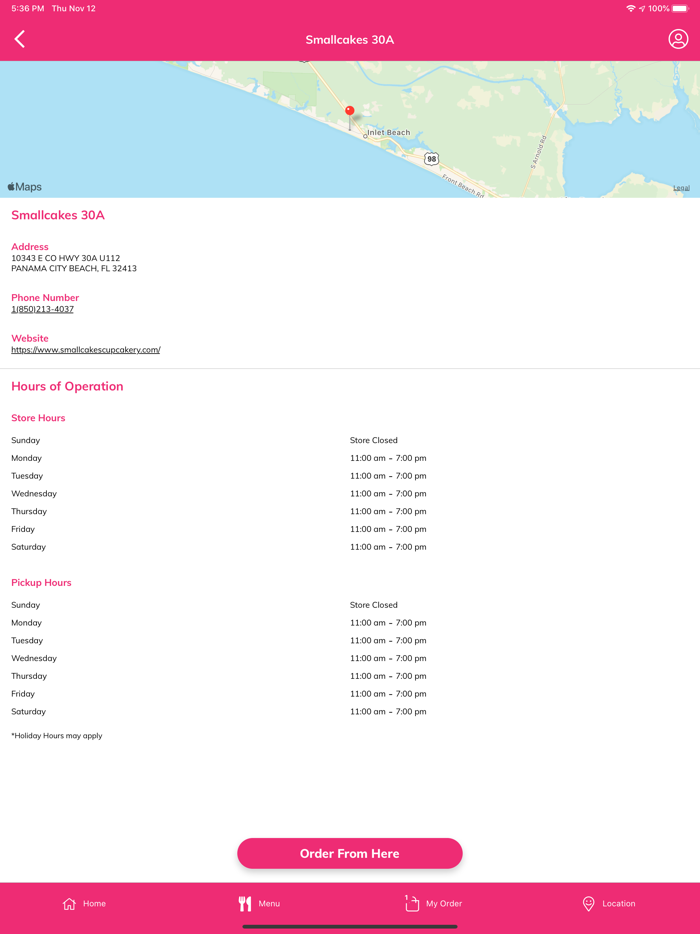Viewport: 700px width, 934px height.
Task: Switch to the Location tab label
Action: coord(618,904)
